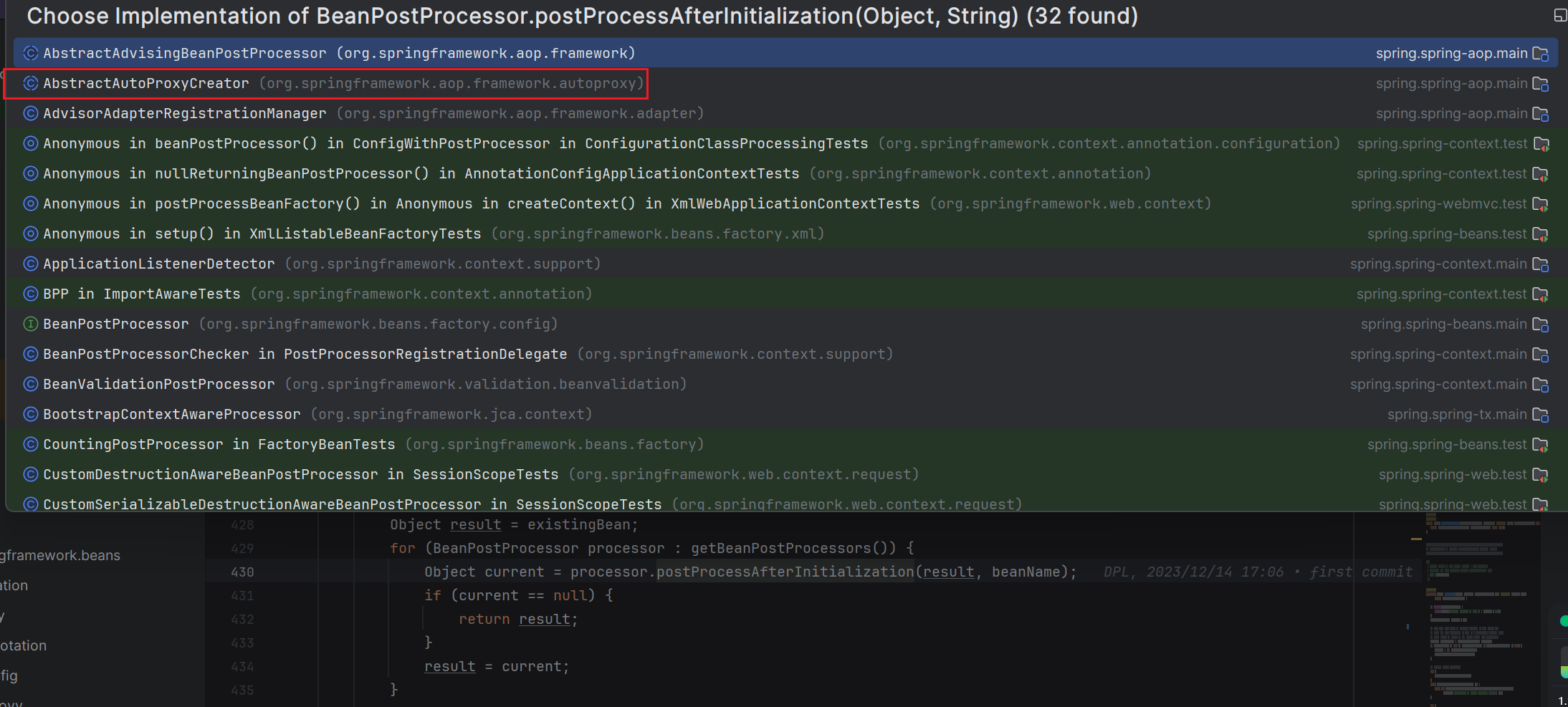Screen dimensions: 1568x707
Task: Click class icon beside AdvisorAdapterRegistrationManager
Action: click(31, 113)
